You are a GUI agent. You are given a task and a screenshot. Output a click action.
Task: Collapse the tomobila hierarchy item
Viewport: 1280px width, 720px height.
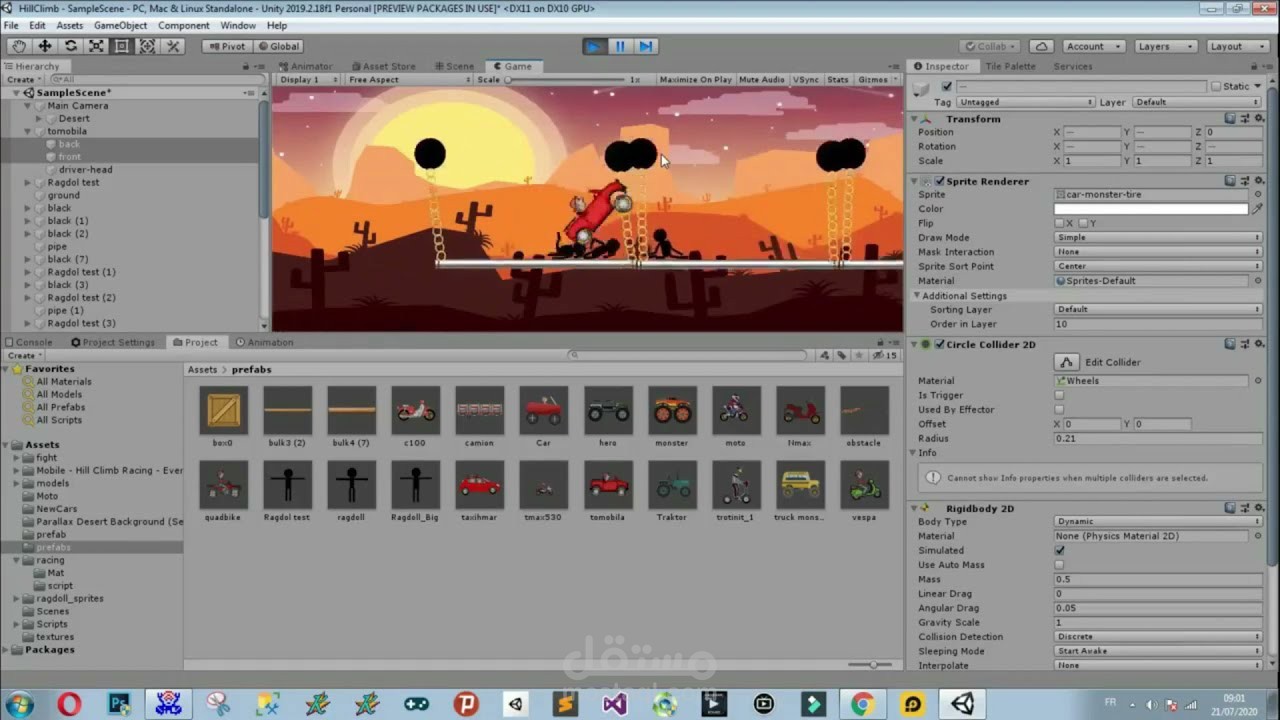click(28, 131)
